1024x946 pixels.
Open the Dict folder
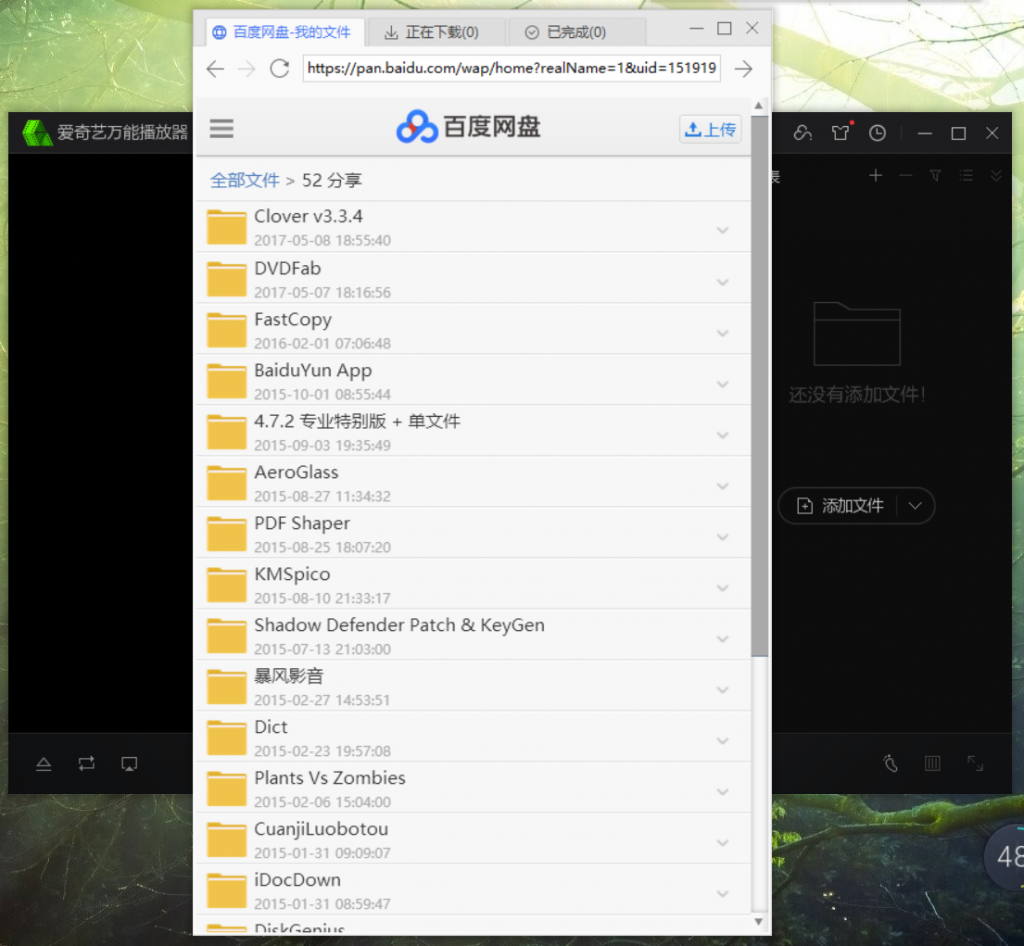[473, 737]
